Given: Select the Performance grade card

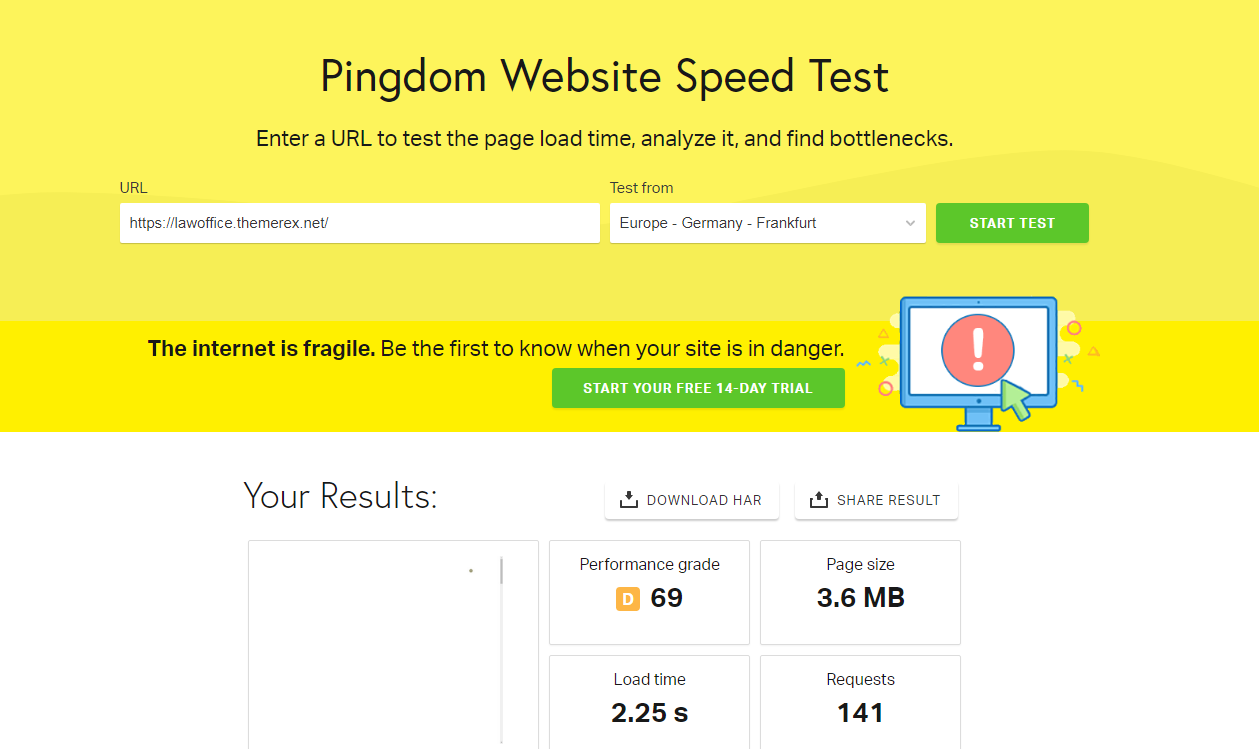Looking at the screenshot, I should click(649, 593).
